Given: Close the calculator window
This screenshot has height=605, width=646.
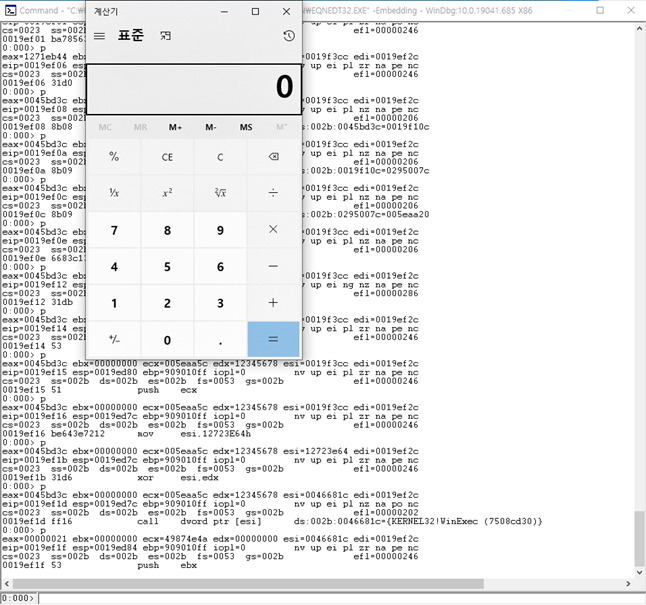Looking at the screenshot, I should click(x=287, y=12).
